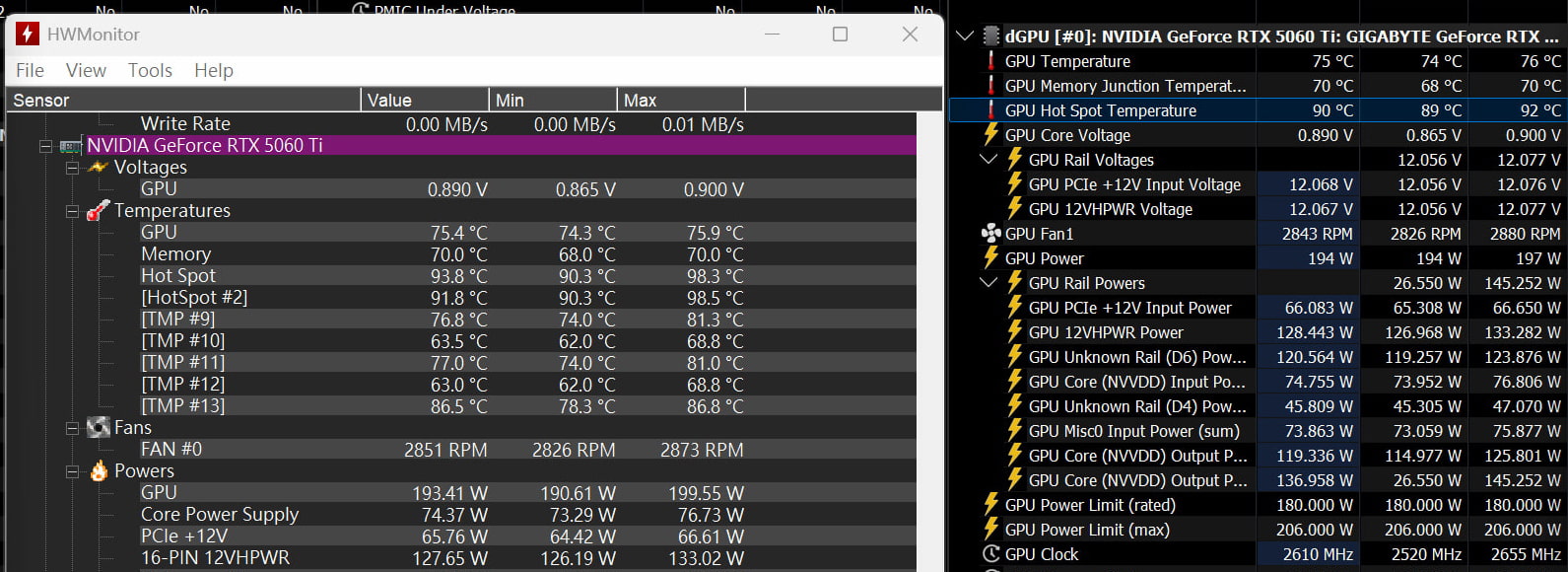Collapse the Temperatures tree node
Screen dimensions: 1568x572
(72, 211)
